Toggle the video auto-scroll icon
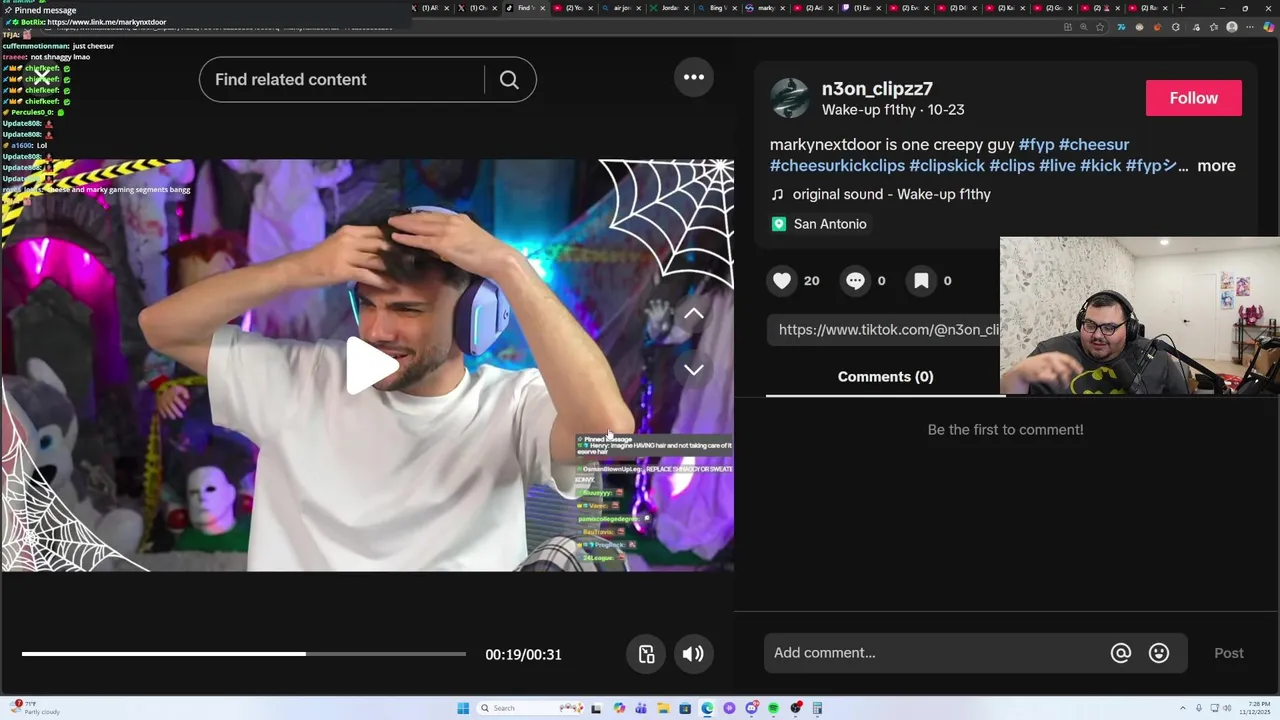 point(647,654)
